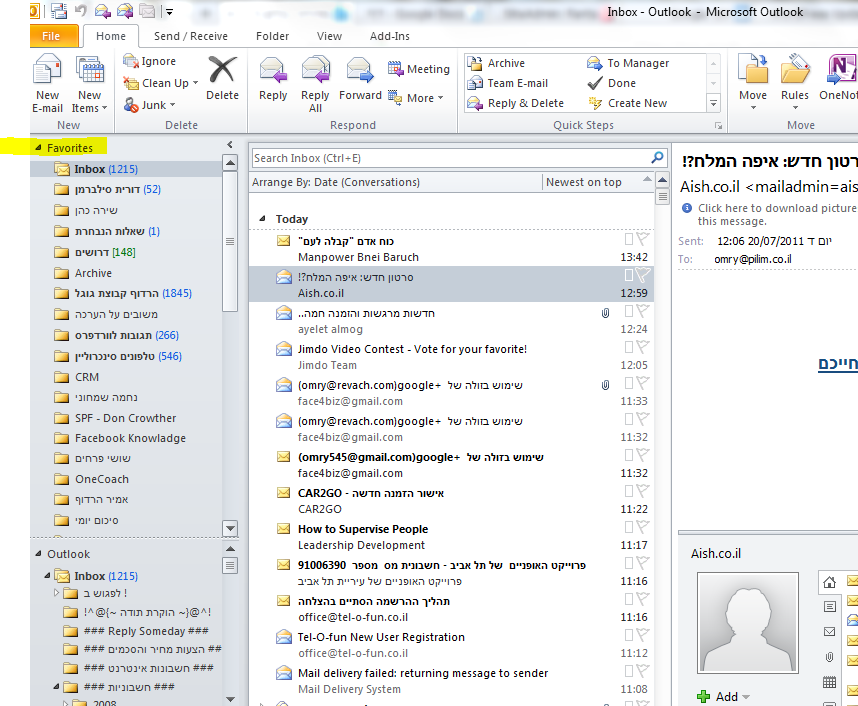Run the Team E-mail quick step

[508, 83]
